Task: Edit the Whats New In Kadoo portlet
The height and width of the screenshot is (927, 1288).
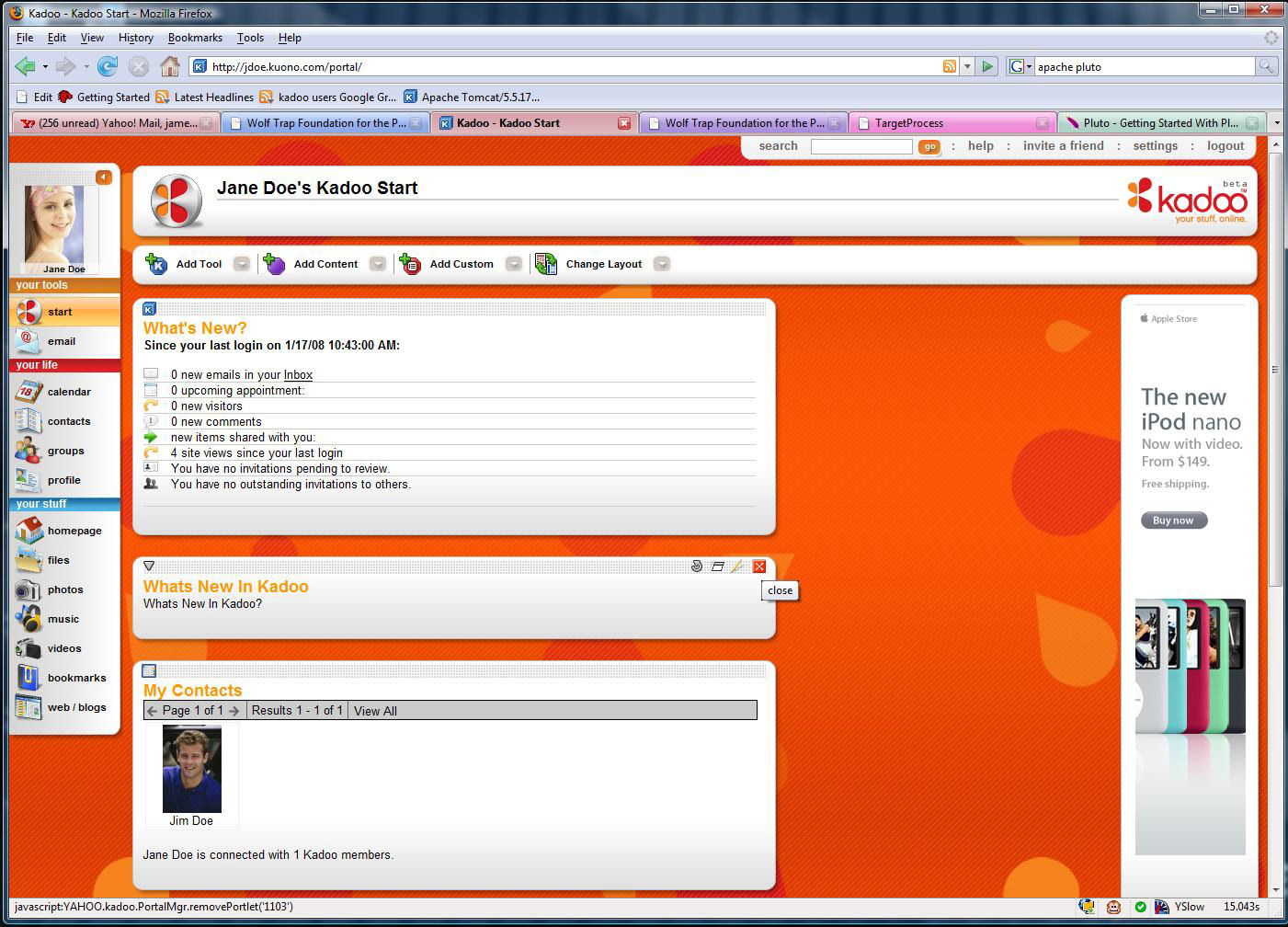Action: point(737,566)
